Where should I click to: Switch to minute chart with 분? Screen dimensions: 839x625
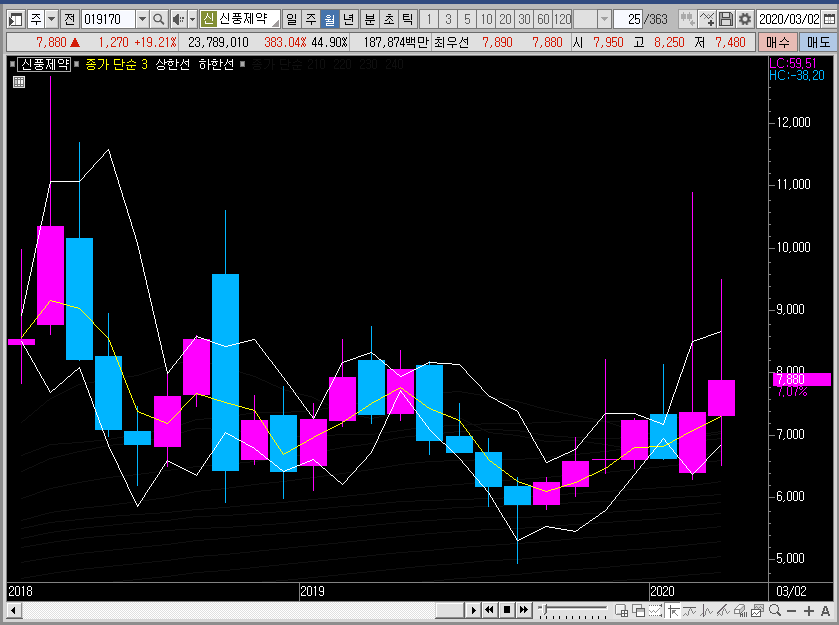pyautogui.click(x=370, y=20)
